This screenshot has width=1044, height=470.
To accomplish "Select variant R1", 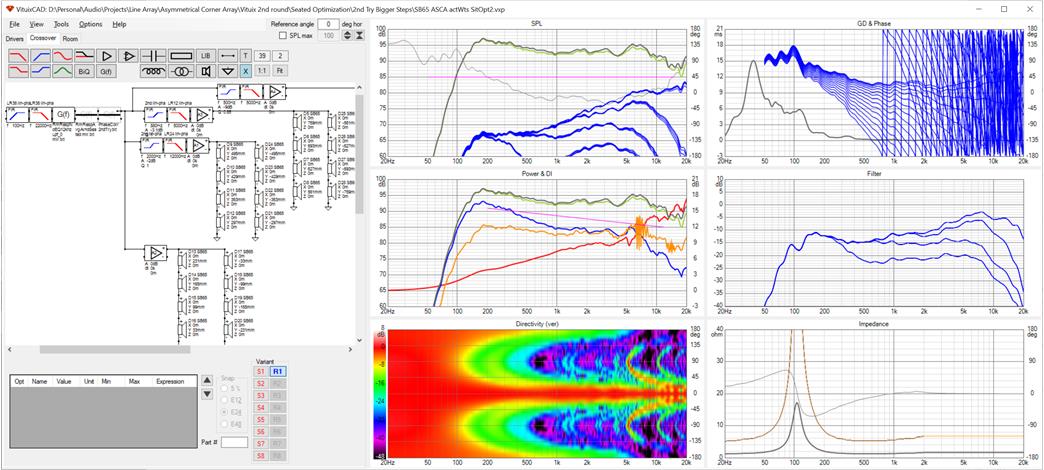I will tap(278, 371).
